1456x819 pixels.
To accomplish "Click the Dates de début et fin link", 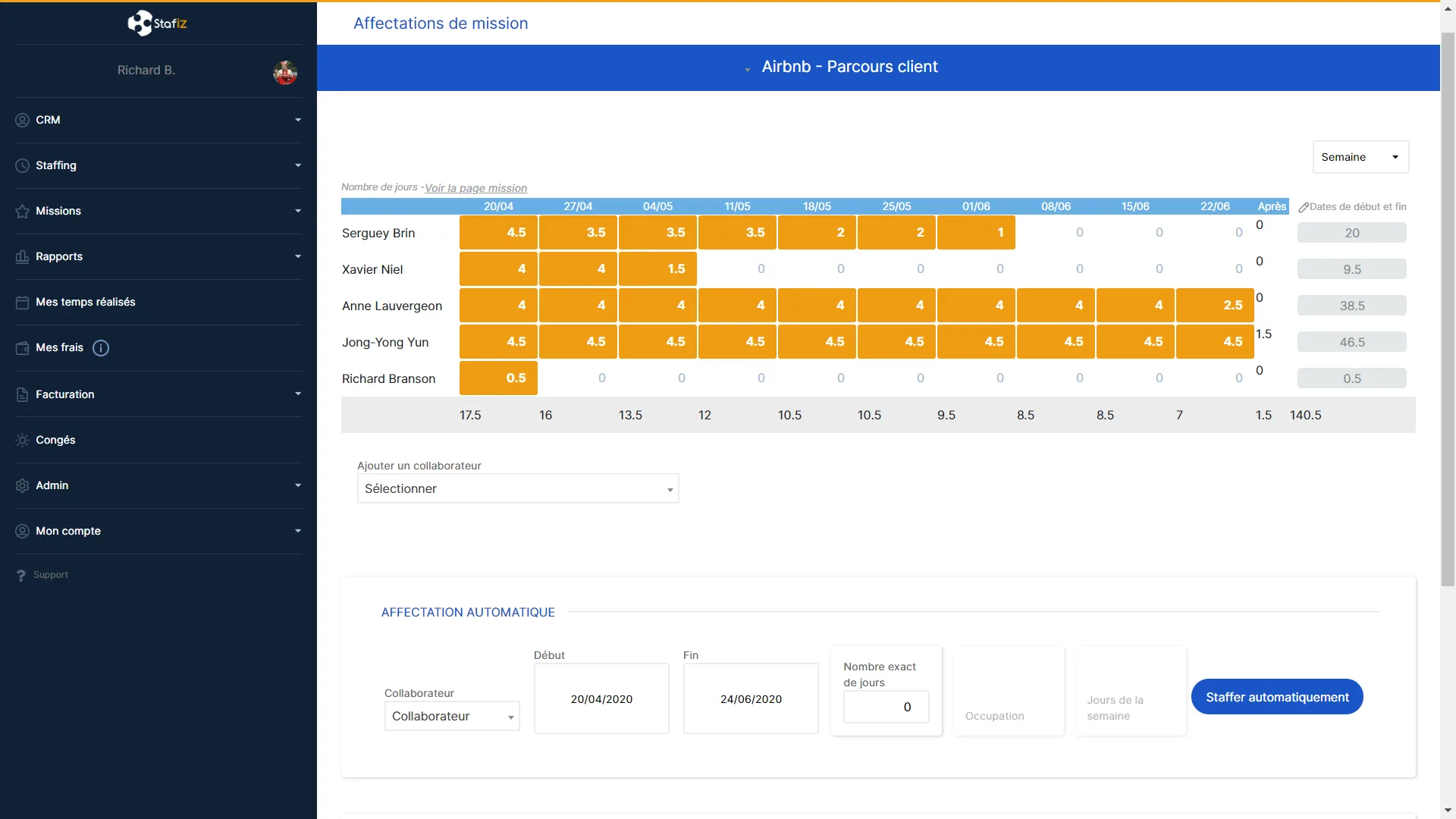I will pos(1357,206).
